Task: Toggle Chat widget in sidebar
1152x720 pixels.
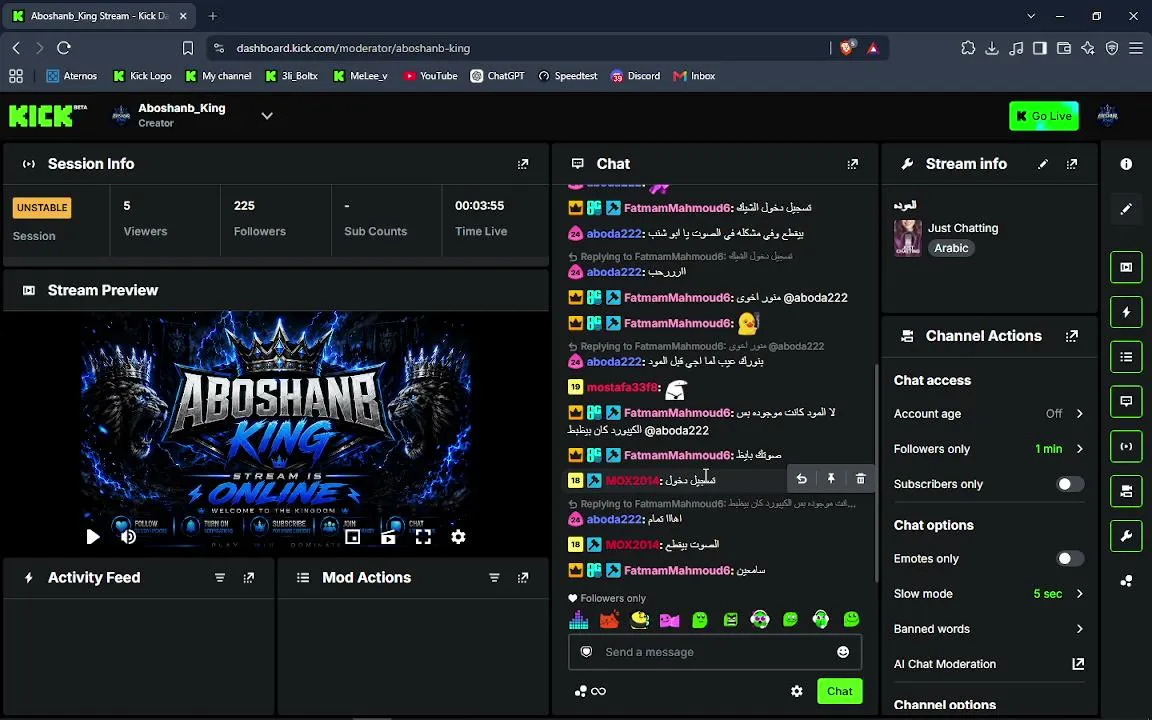Action: point(1126,402)
